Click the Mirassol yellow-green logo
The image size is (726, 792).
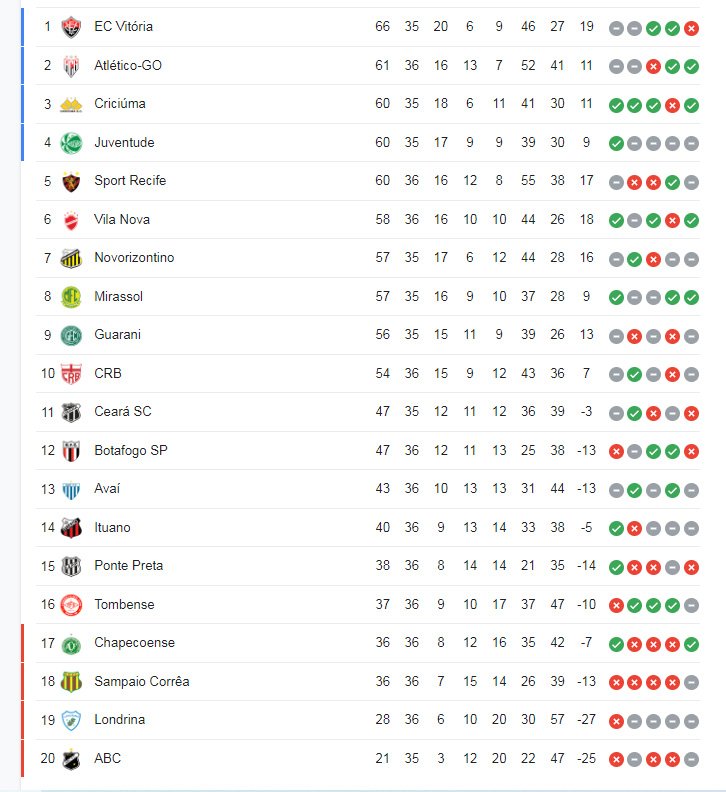click(71, 297)
